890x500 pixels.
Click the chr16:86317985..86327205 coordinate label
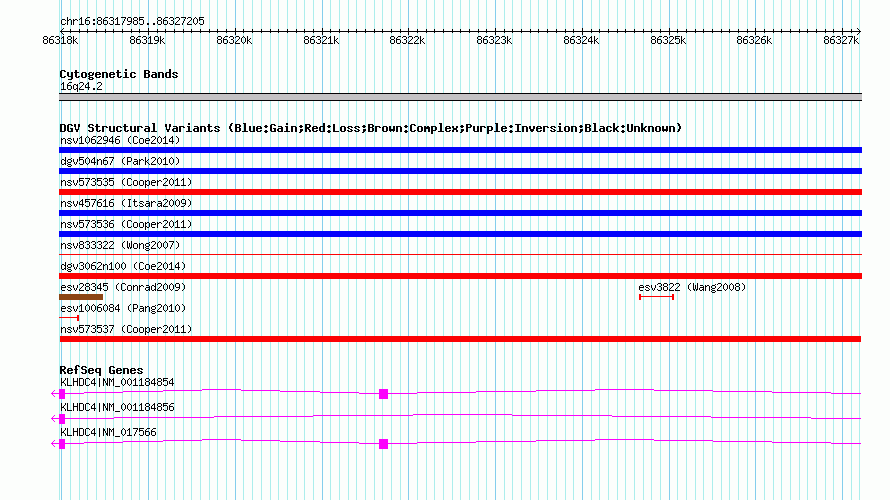point(132,22)
